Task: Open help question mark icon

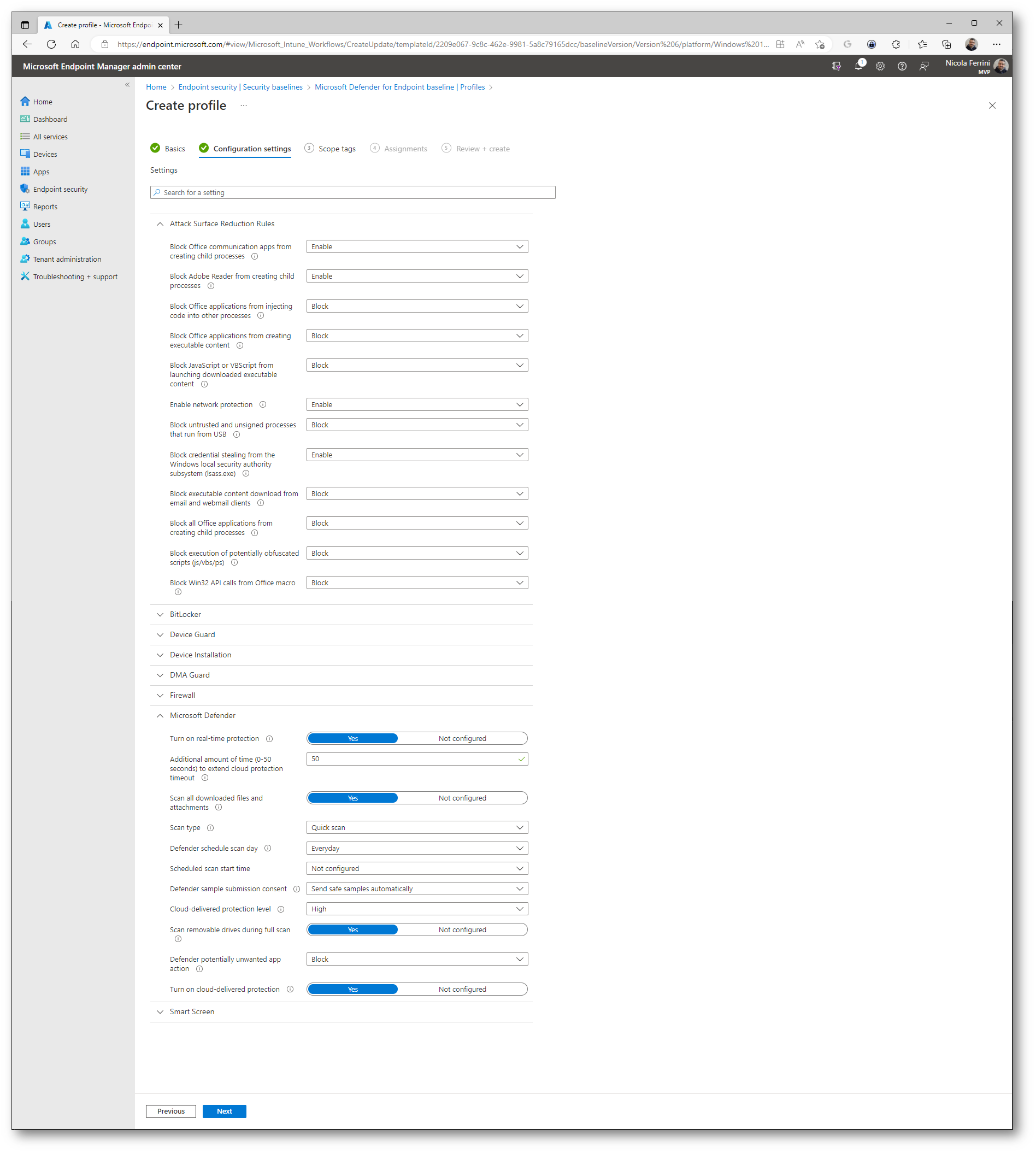Action: 902,67
